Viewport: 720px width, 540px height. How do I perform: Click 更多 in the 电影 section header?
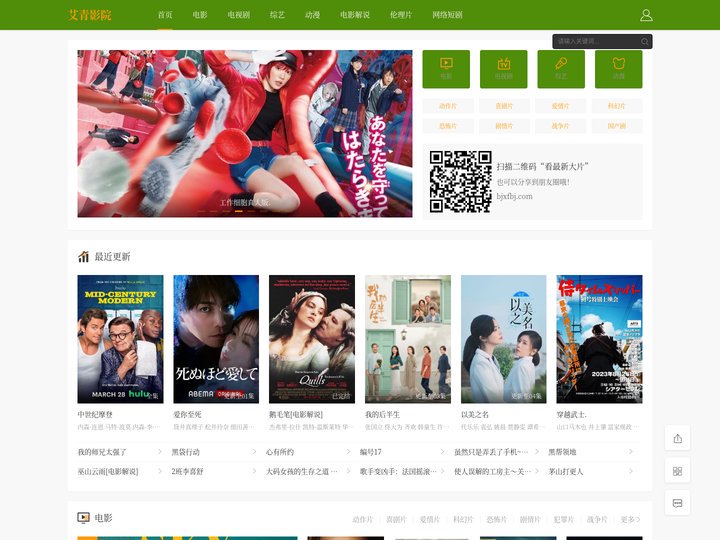coord(630,519)
